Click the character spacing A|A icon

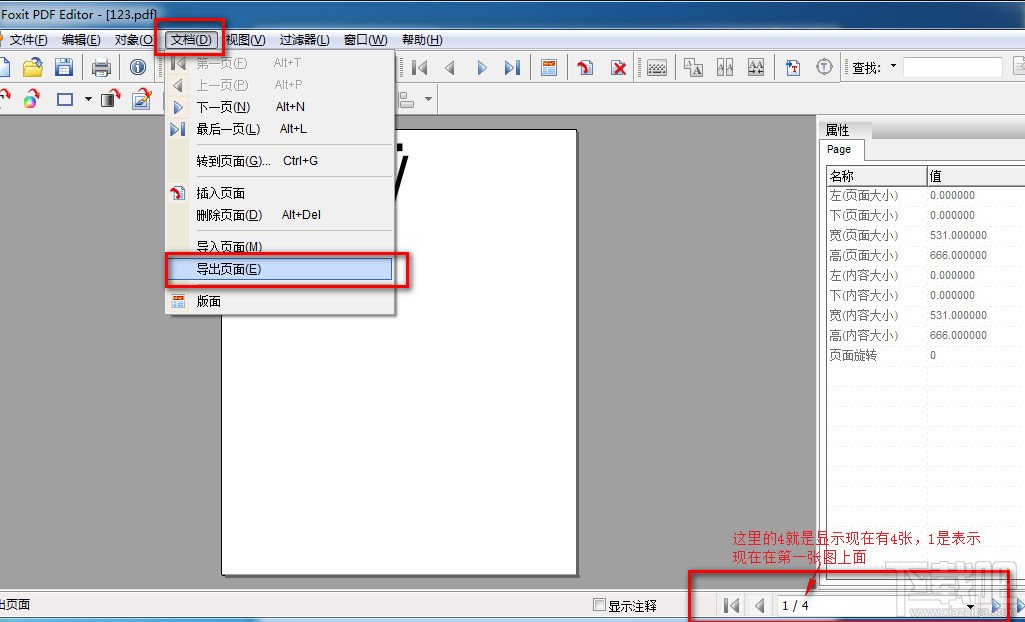[725, 67]
